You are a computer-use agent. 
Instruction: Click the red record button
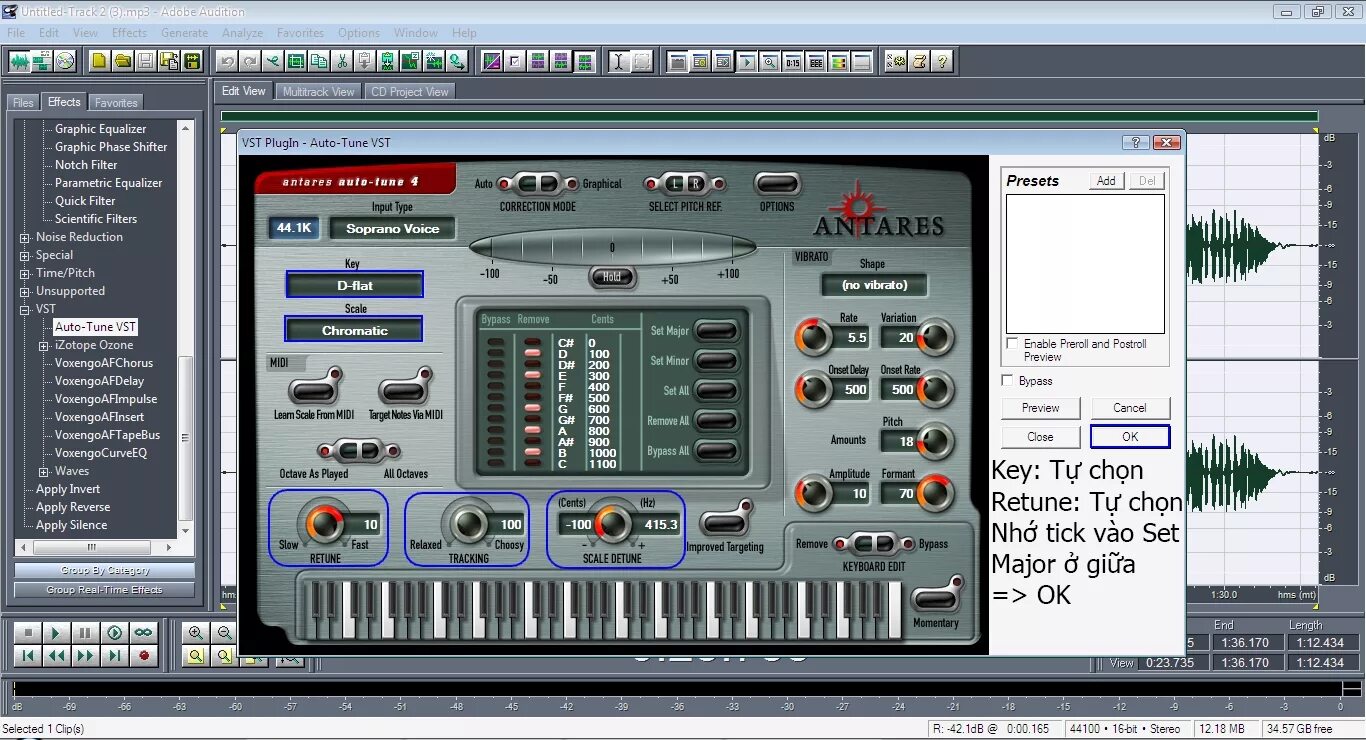[x=144, y=656]
